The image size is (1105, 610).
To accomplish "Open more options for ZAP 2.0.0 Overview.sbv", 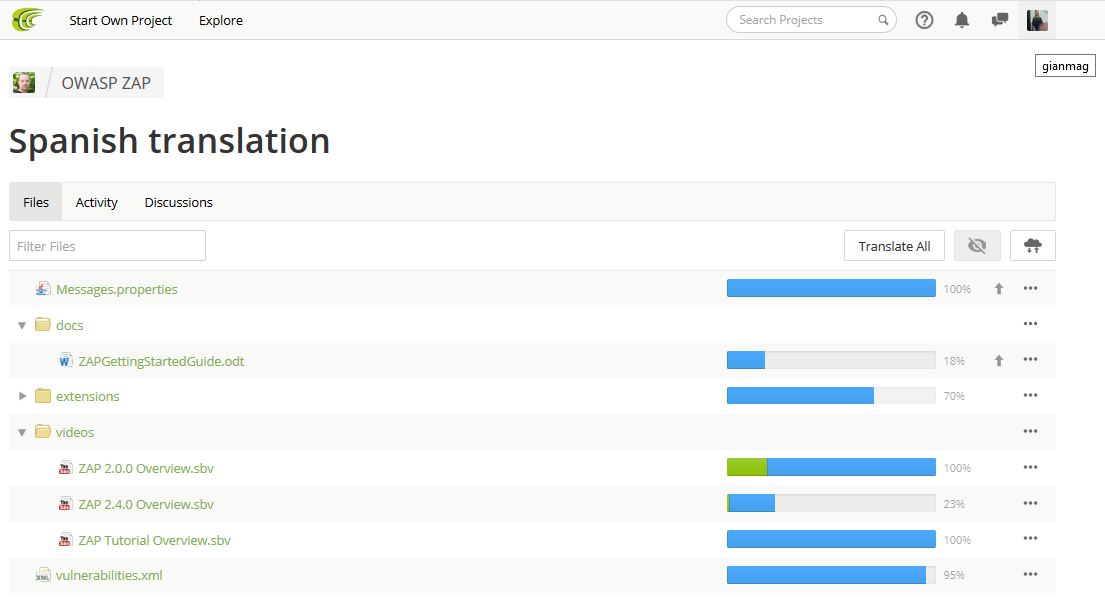I will (x=1030, y=467).
